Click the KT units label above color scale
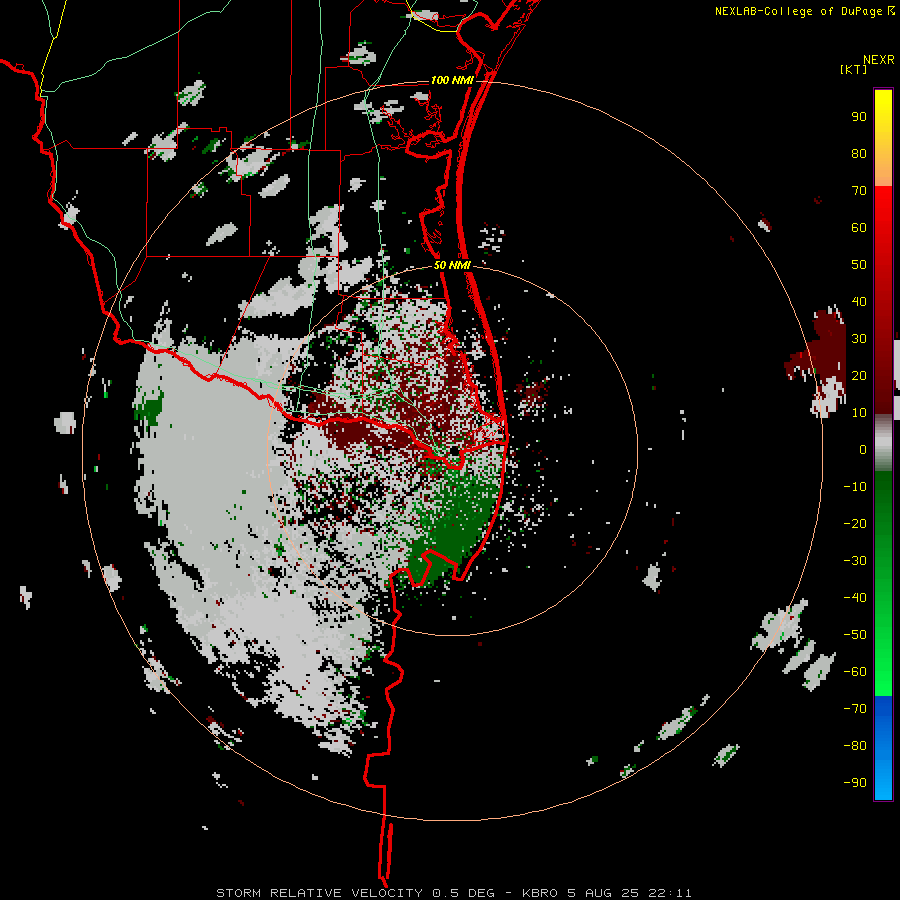The width and height of the screenshot is (900, 900). coord(854,69)
